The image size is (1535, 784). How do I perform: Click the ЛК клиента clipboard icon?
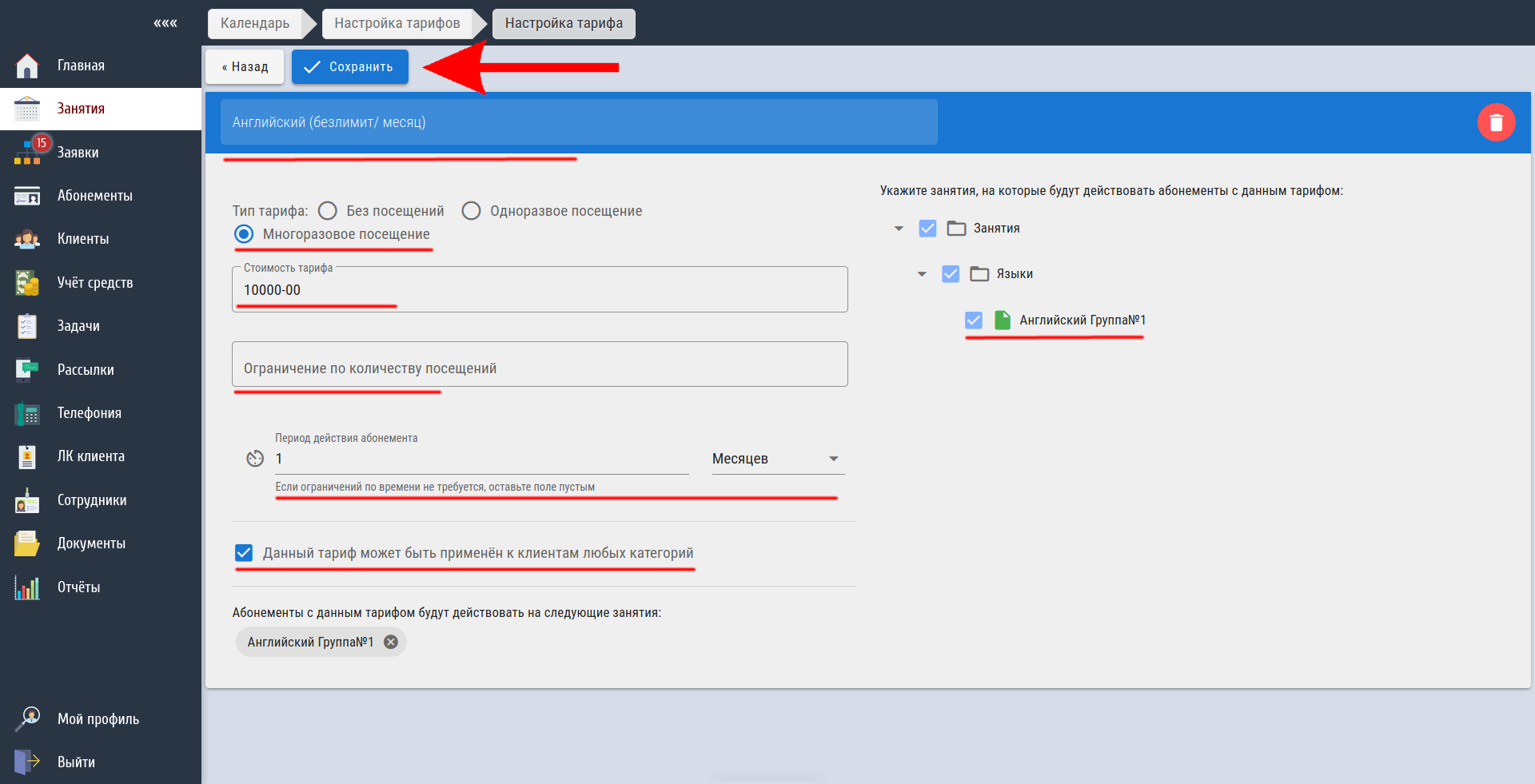coord(27,456)
